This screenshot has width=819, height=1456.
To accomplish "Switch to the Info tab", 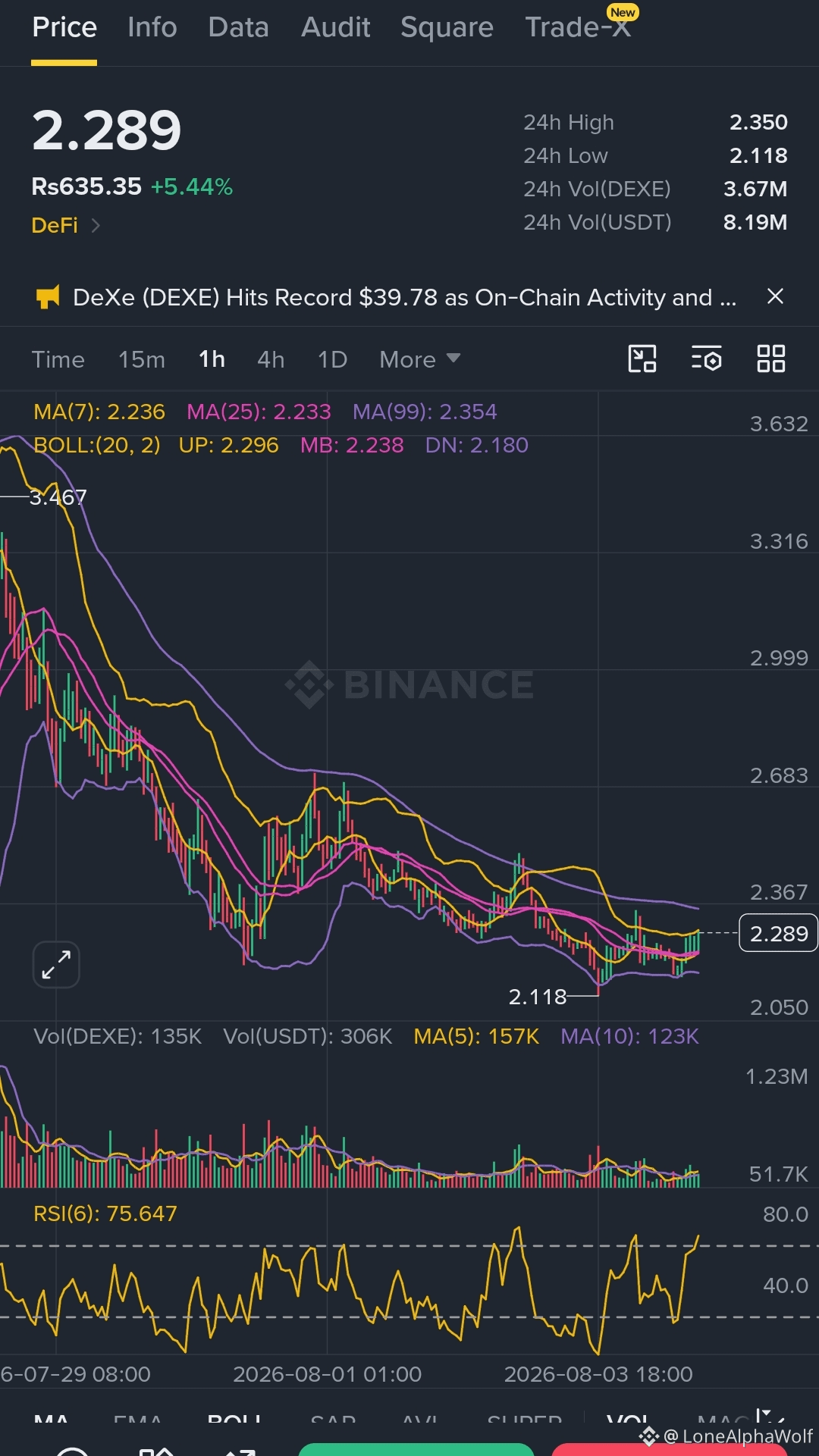I will coord(152,27).
